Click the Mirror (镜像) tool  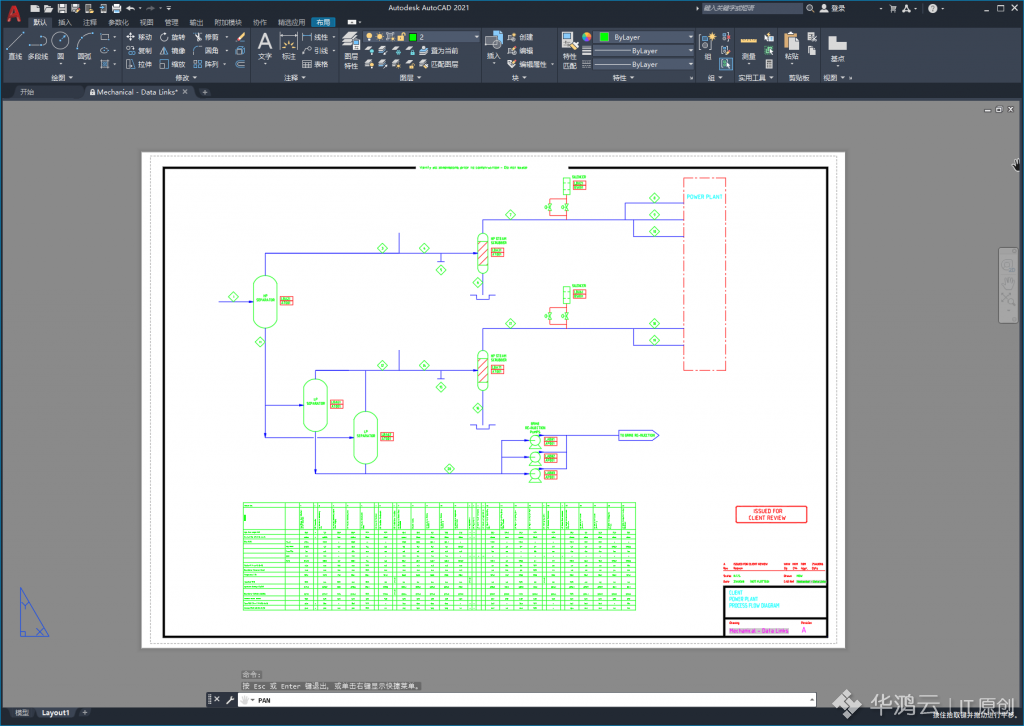[x=172, y=50]
